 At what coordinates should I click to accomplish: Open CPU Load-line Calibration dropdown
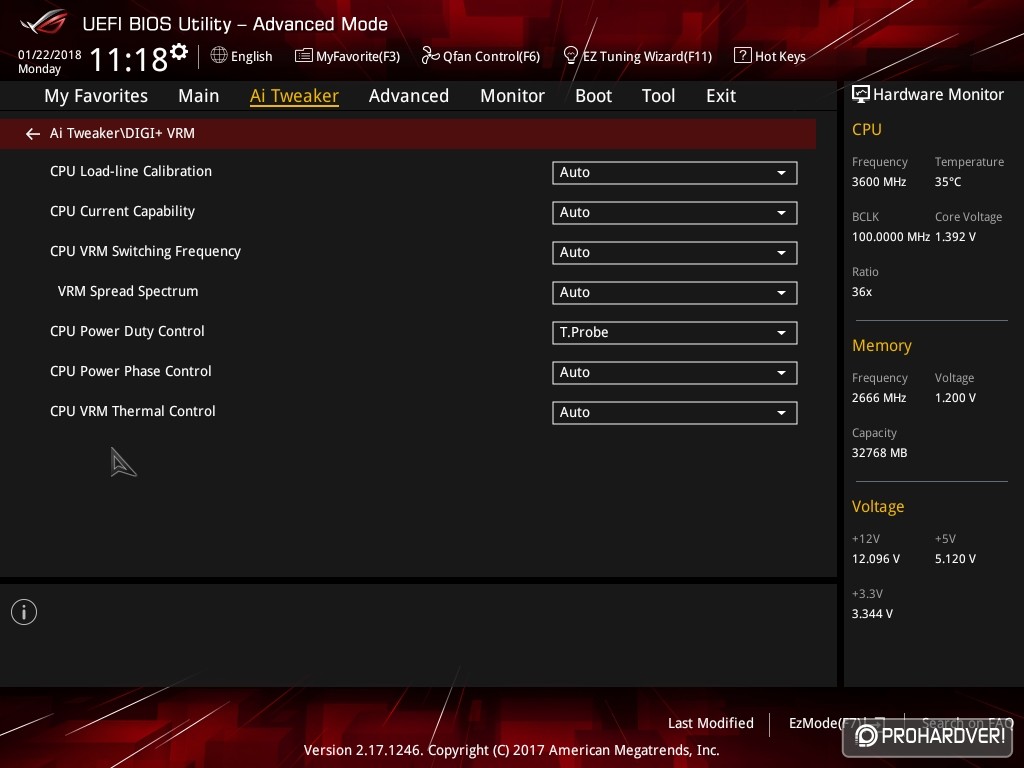[x=675, y=172]
